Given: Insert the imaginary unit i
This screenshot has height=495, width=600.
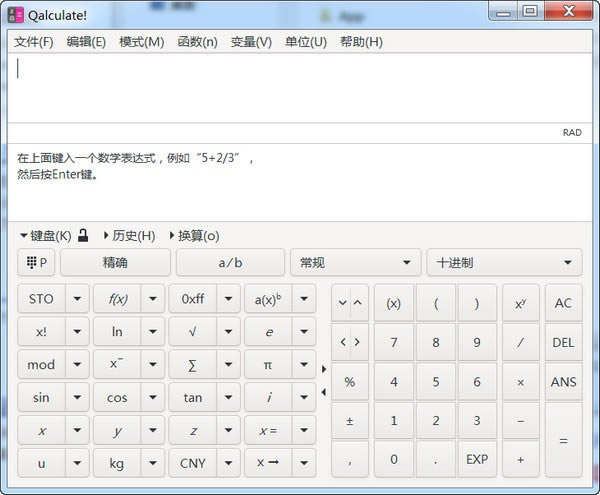Looking at the screenshot, I should (268, 398).
